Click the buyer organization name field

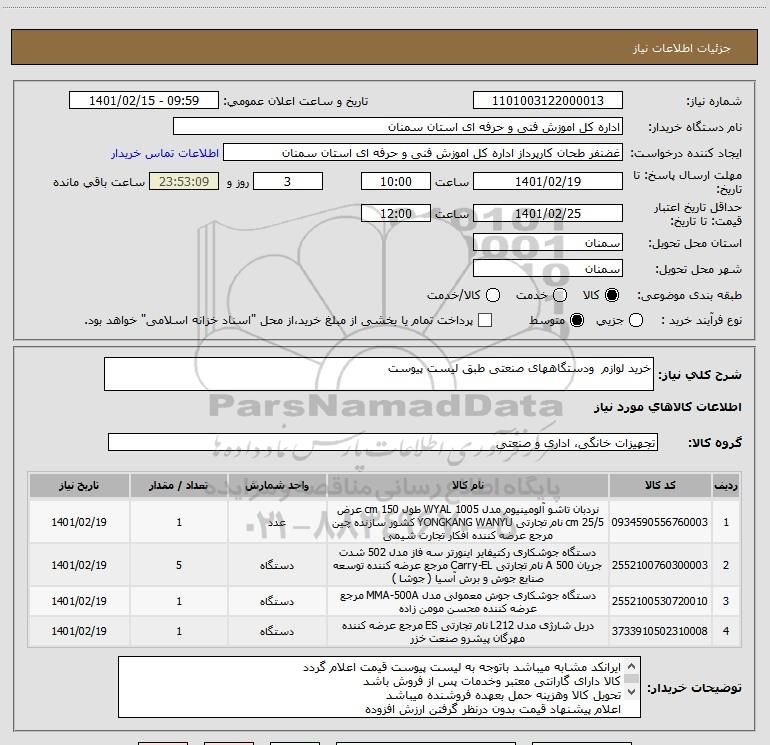pos(398,127)
